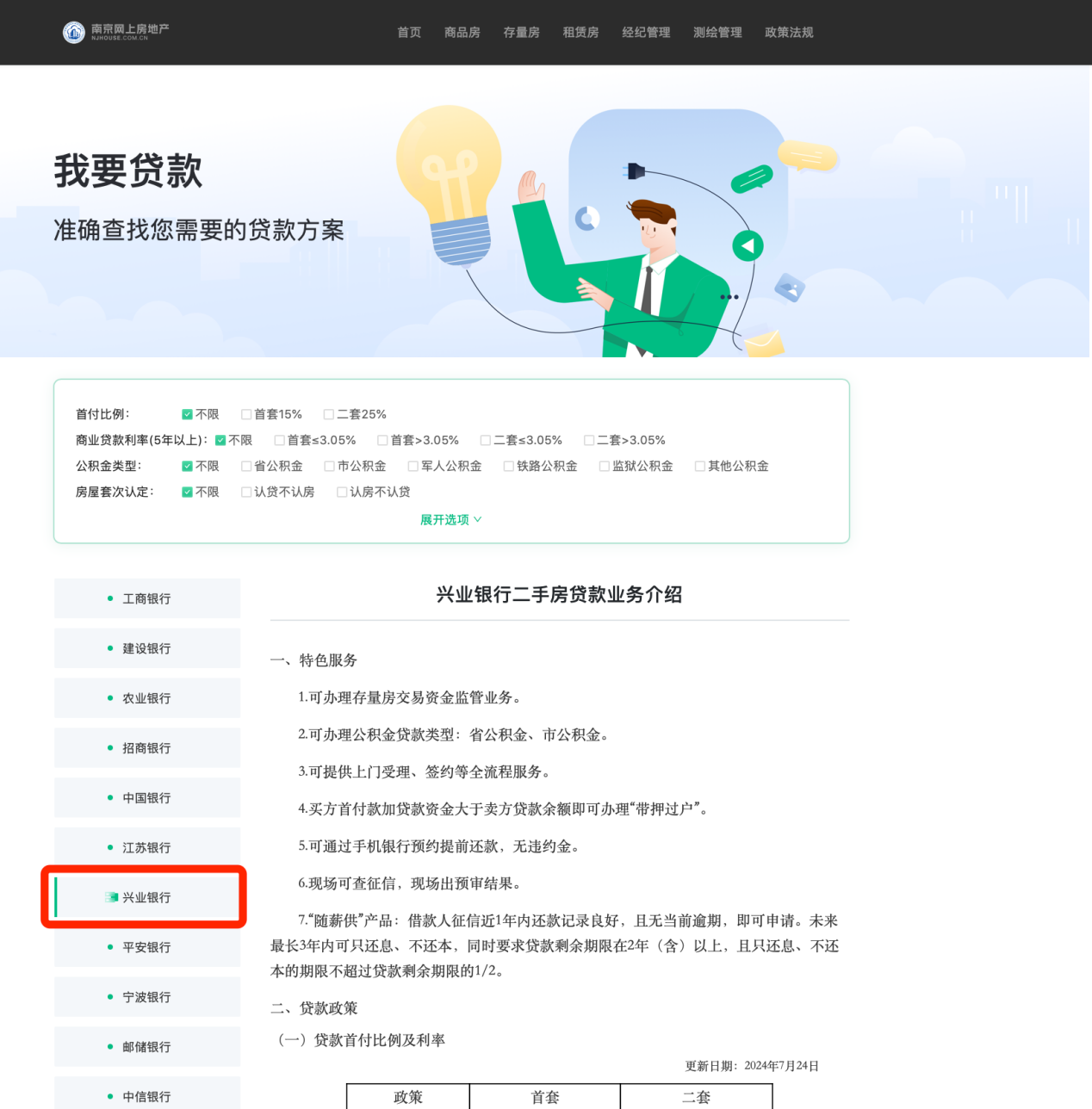Check the 首套15% option
Image resolution: width=1092 pixels, height=1109 pixels.
click(x=246, y=415)
